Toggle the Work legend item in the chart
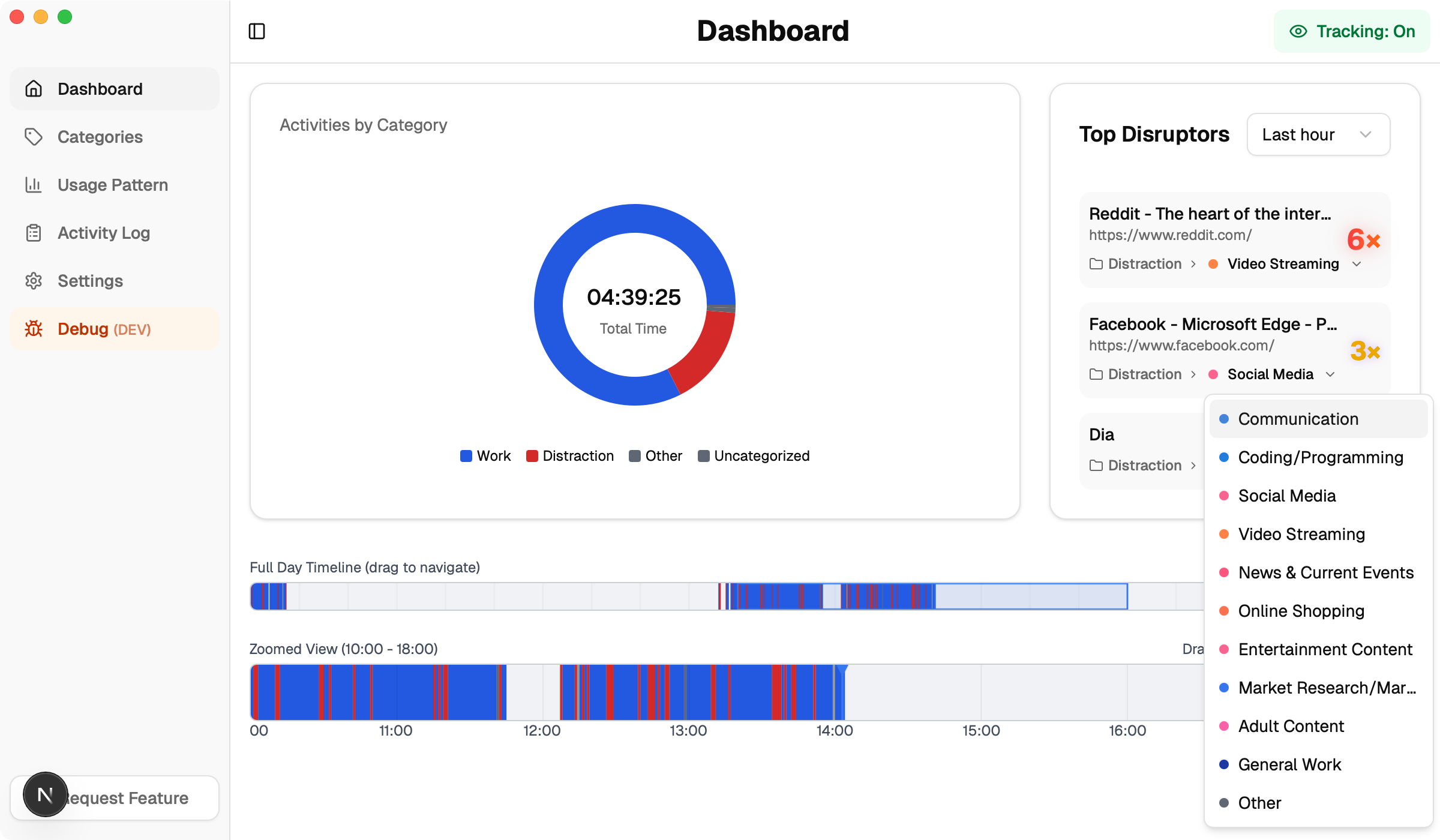This screenshot has height=840, width=1440. [x=485, y=456]
